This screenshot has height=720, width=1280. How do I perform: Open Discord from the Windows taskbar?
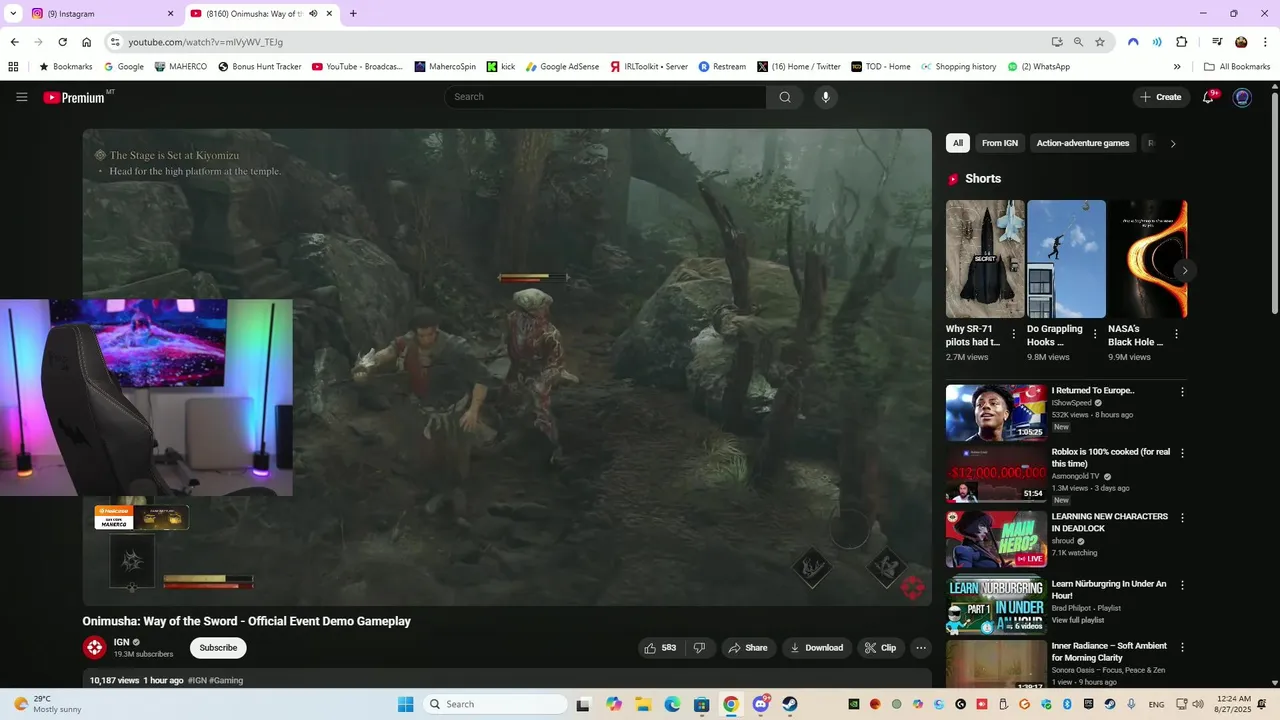[761, 704]
